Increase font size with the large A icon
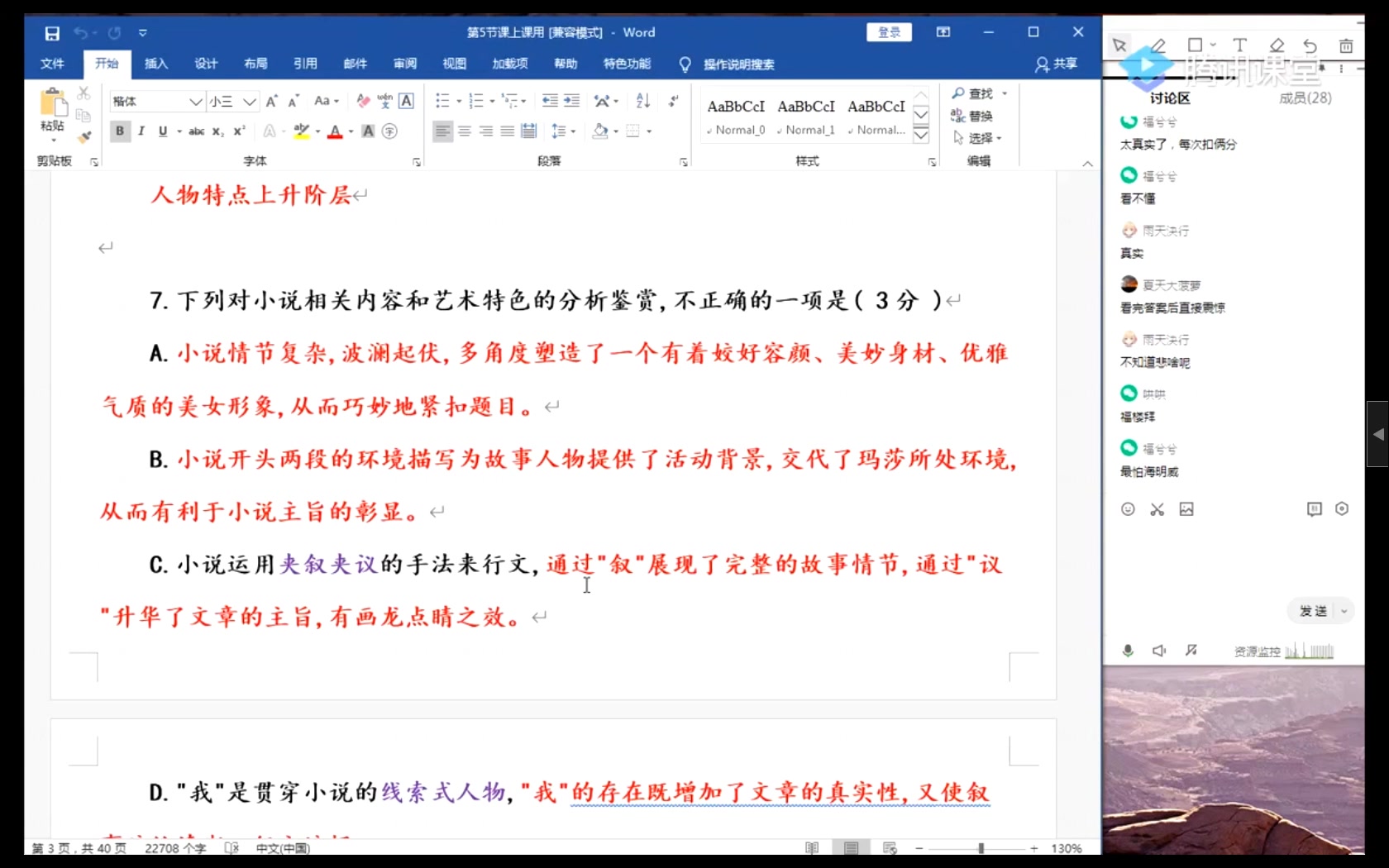The height and width of the screenshot is (868, 1389). coord(271,101)
